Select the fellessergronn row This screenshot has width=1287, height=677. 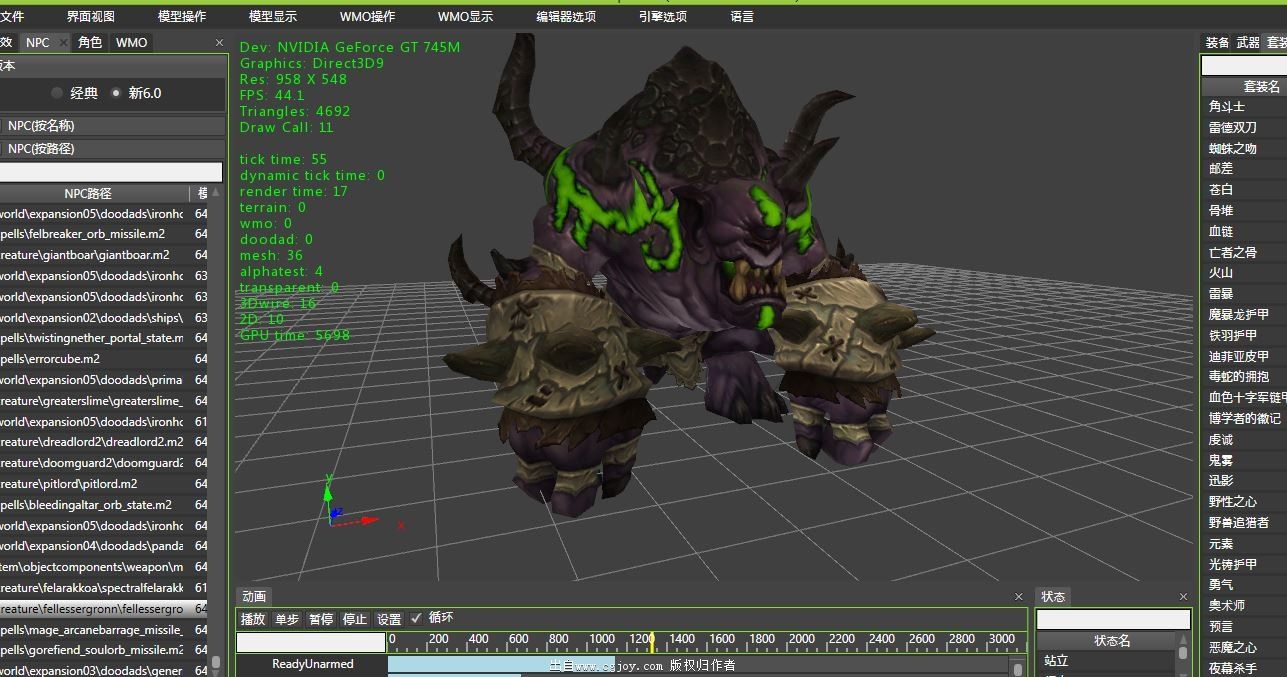tap(104, 609)
